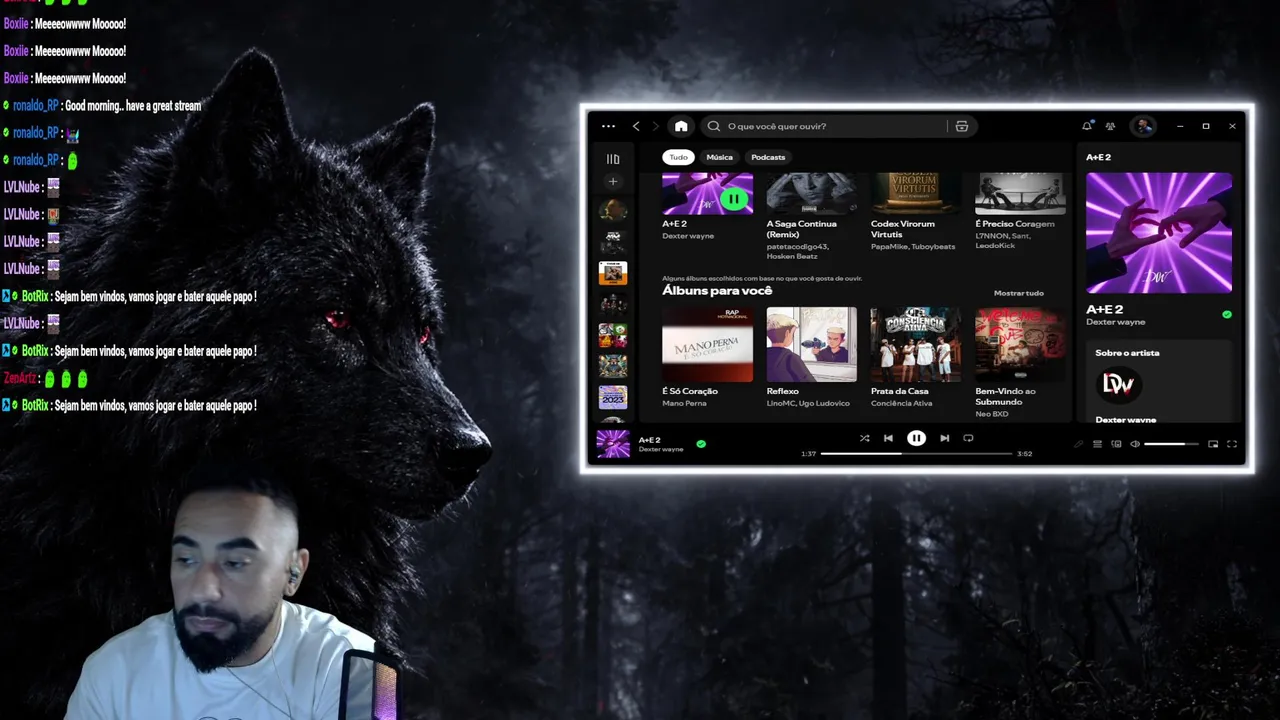Viewport: 1280px width, 720px height.
Task: Select the Tudo filter chip
Action: pos(678,157)
